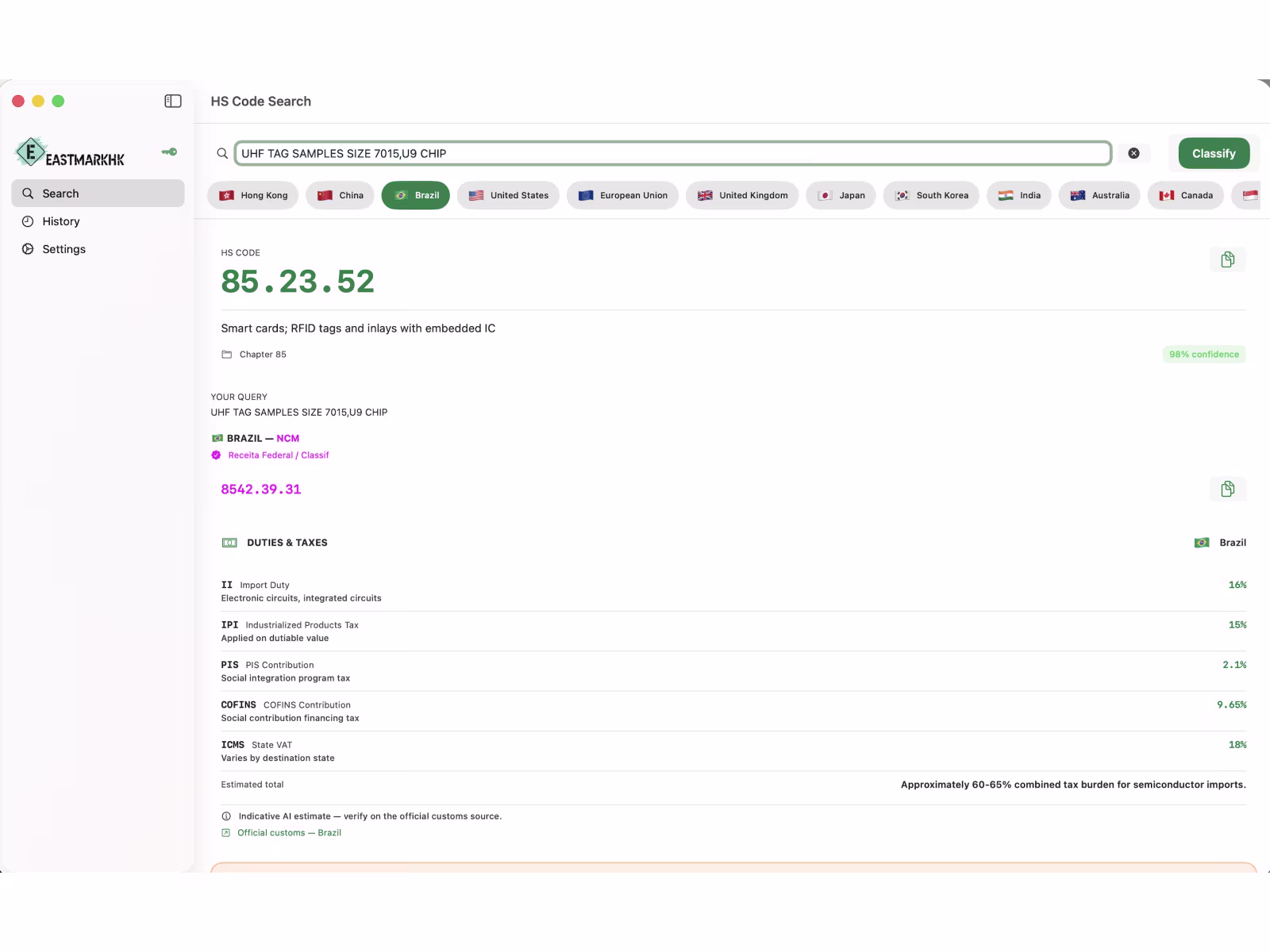Click the magnifier icon in the search bar
Screen dimensions: 1270x952
point(222,153)
